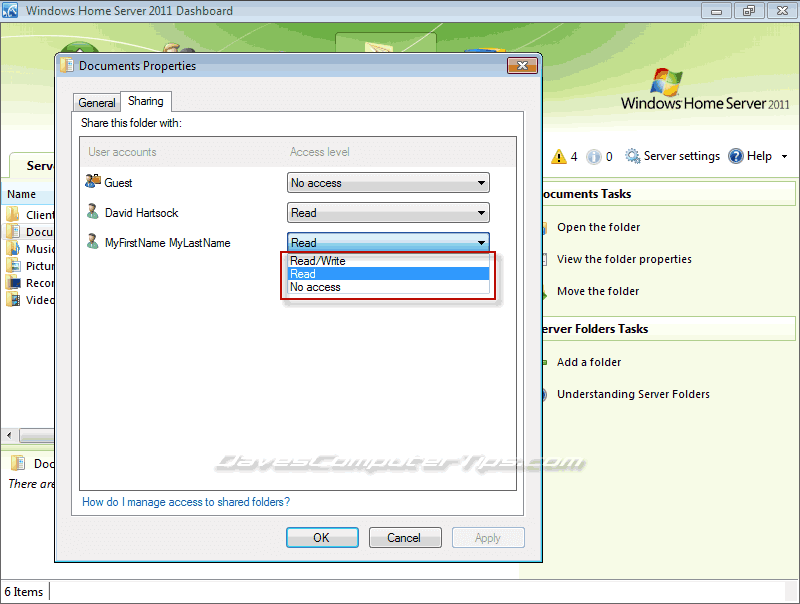The image size is (800, 604).
Task: Select the MyFirstName MyLastName user name
Action: (167, 243)
